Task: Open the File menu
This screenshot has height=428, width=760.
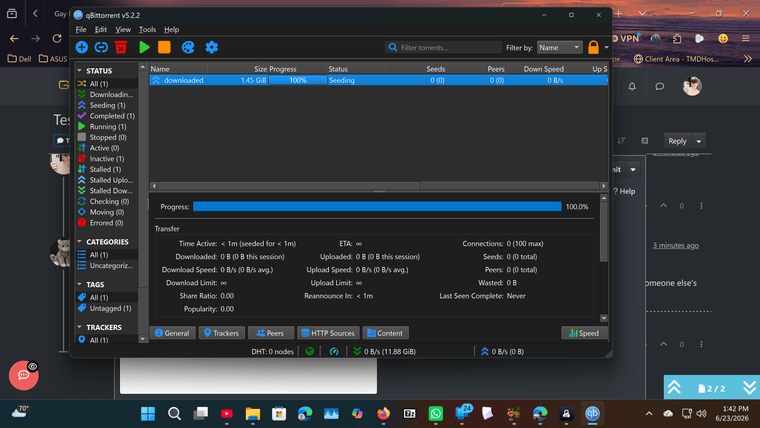Action: pyautogui.click(x=81, y=30)
